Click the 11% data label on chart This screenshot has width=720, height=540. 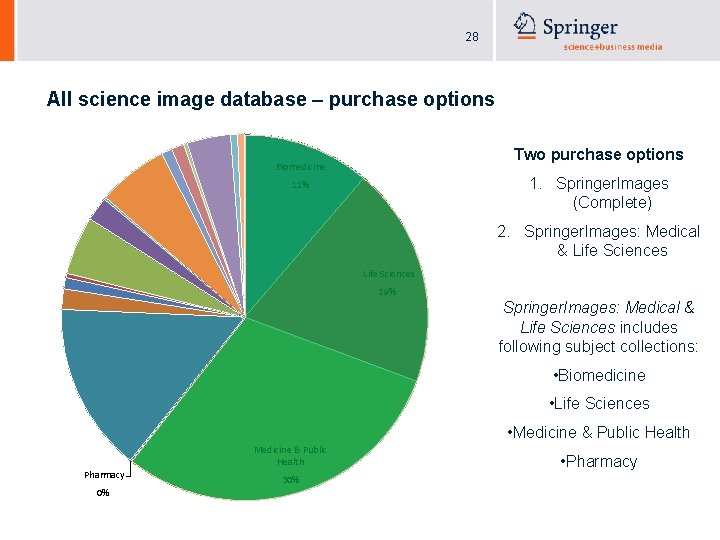[300, 185]
